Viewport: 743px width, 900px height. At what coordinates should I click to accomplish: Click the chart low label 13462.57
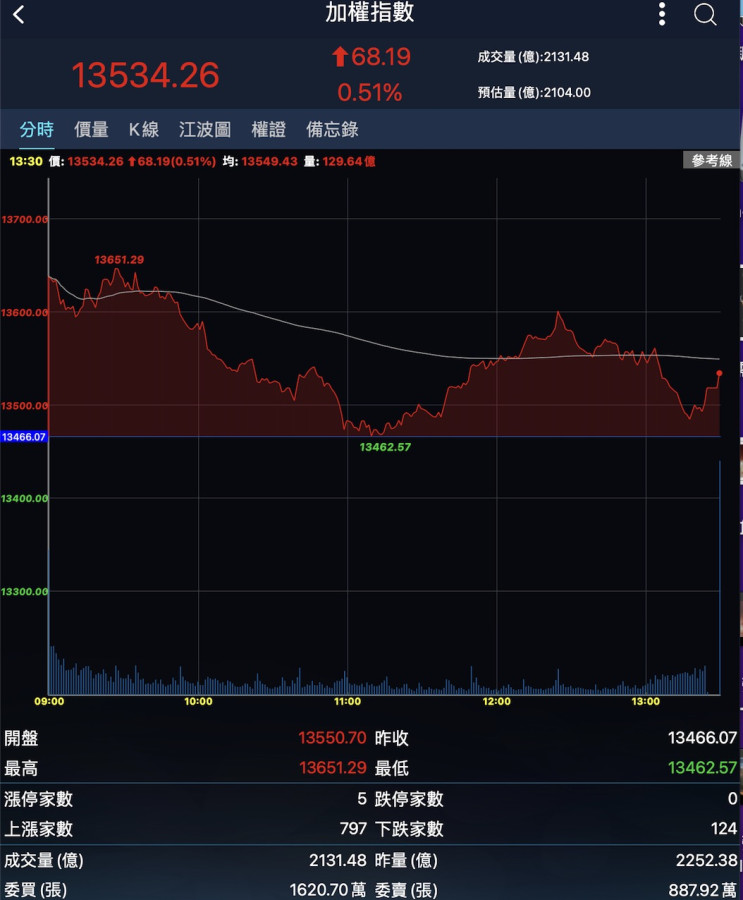[385, 447]
